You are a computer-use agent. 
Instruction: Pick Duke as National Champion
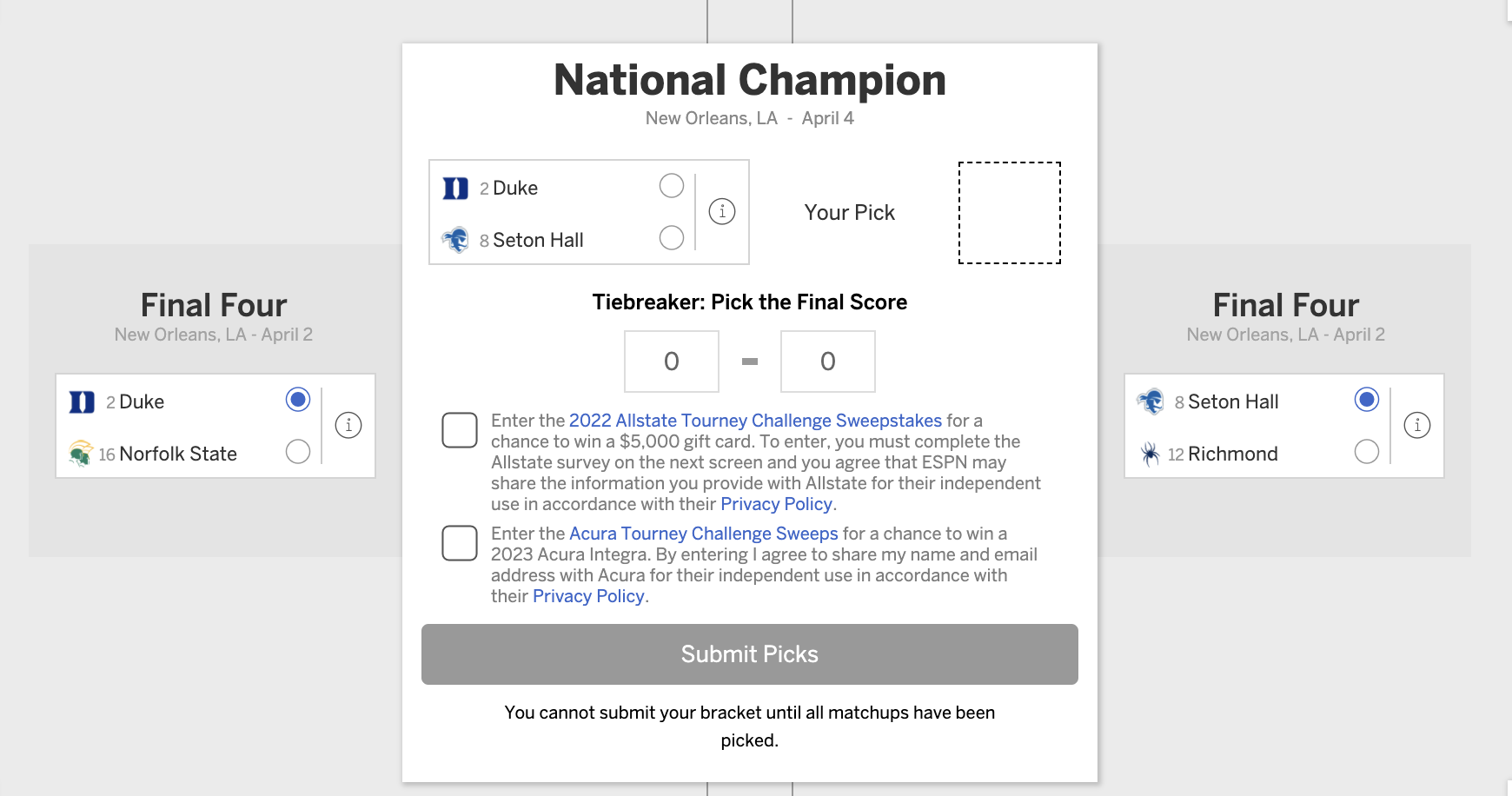pyautogui.click(x=672, y=186)
